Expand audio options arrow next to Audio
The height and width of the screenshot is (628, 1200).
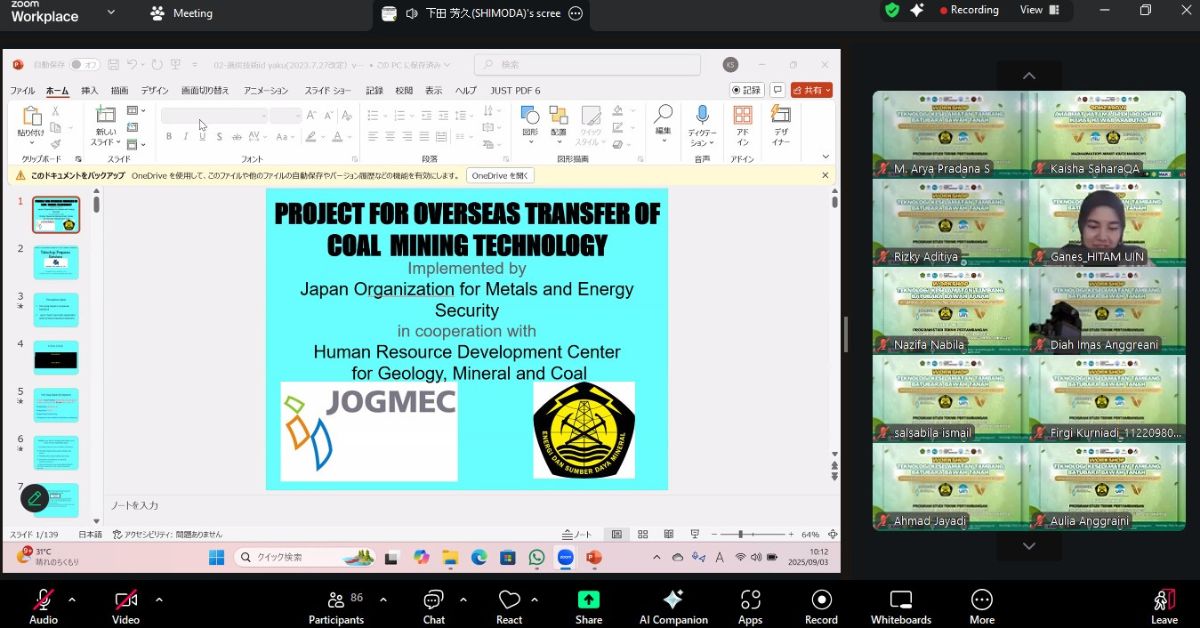click(x=72, y=600)
